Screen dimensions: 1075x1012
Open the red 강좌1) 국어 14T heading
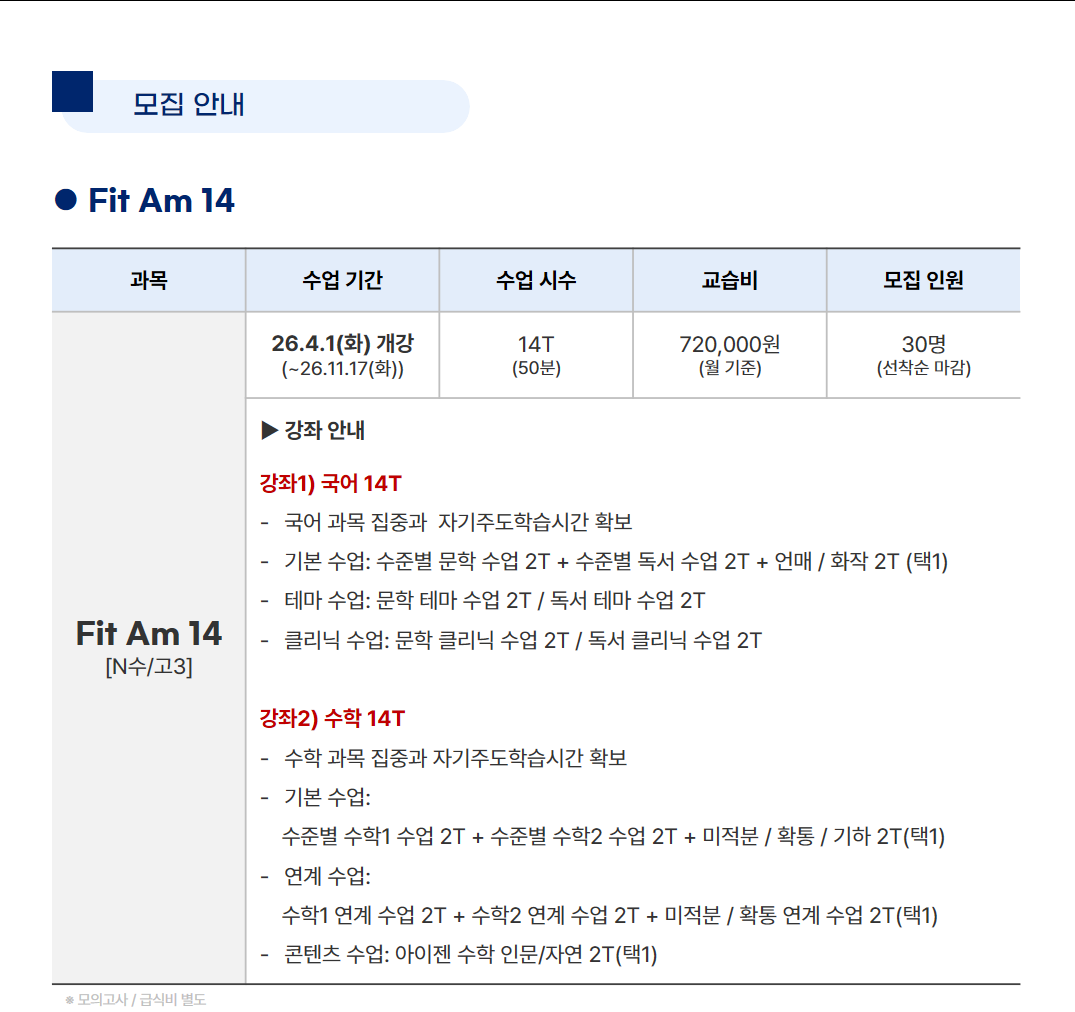tap(331, 484)
